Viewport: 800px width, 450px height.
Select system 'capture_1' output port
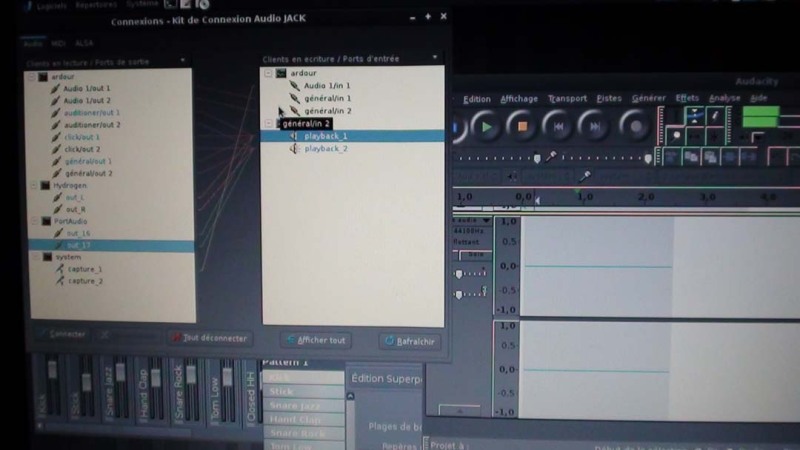click(x=85, y=269)
